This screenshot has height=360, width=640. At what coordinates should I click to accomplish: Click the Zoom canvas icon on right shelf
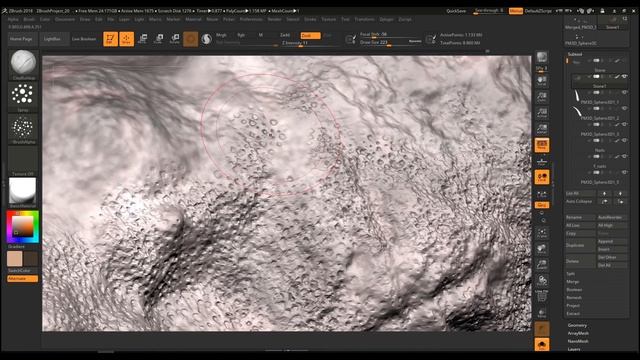pos(542,97)
